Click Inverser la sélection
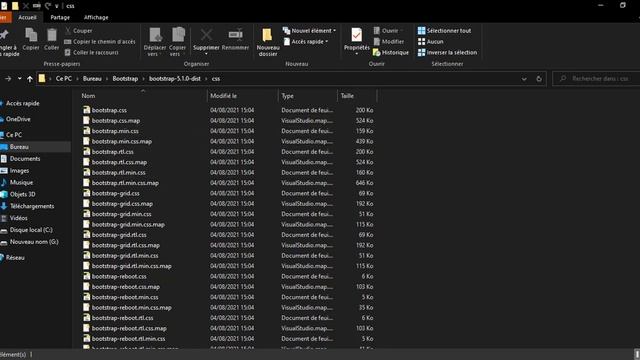Viewport: 640px width, 360px height. pyautogui.click(x=447, y=52)
